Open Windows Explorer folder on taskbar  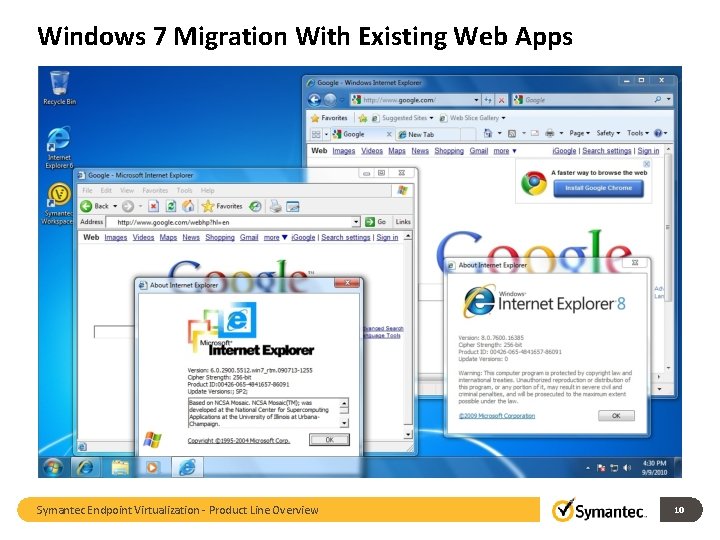tap(120, 467)
